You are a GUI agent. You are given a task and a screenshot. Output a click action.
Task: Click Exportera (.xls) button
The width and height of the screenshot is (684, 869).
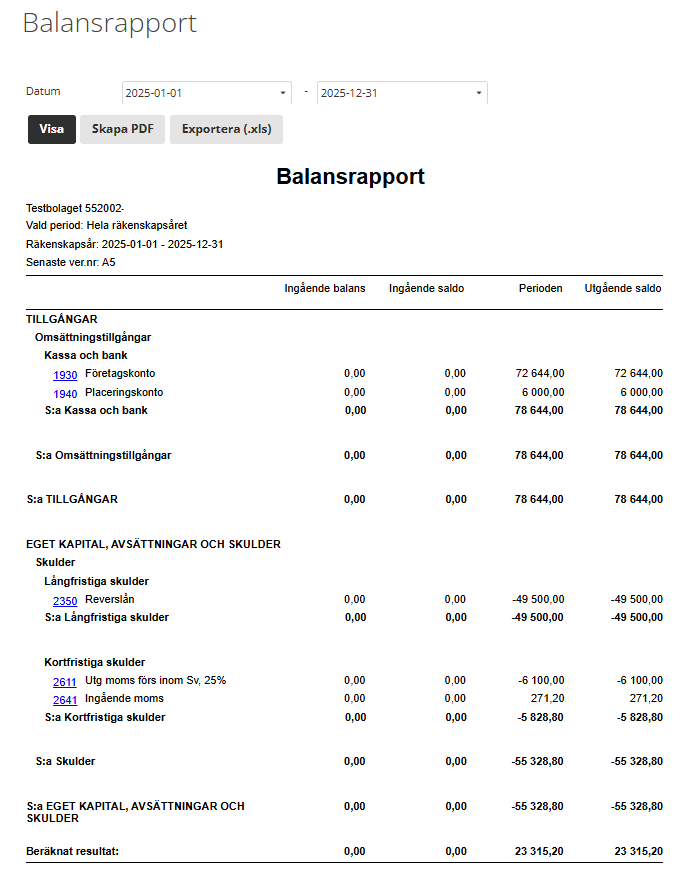[226, 129]
